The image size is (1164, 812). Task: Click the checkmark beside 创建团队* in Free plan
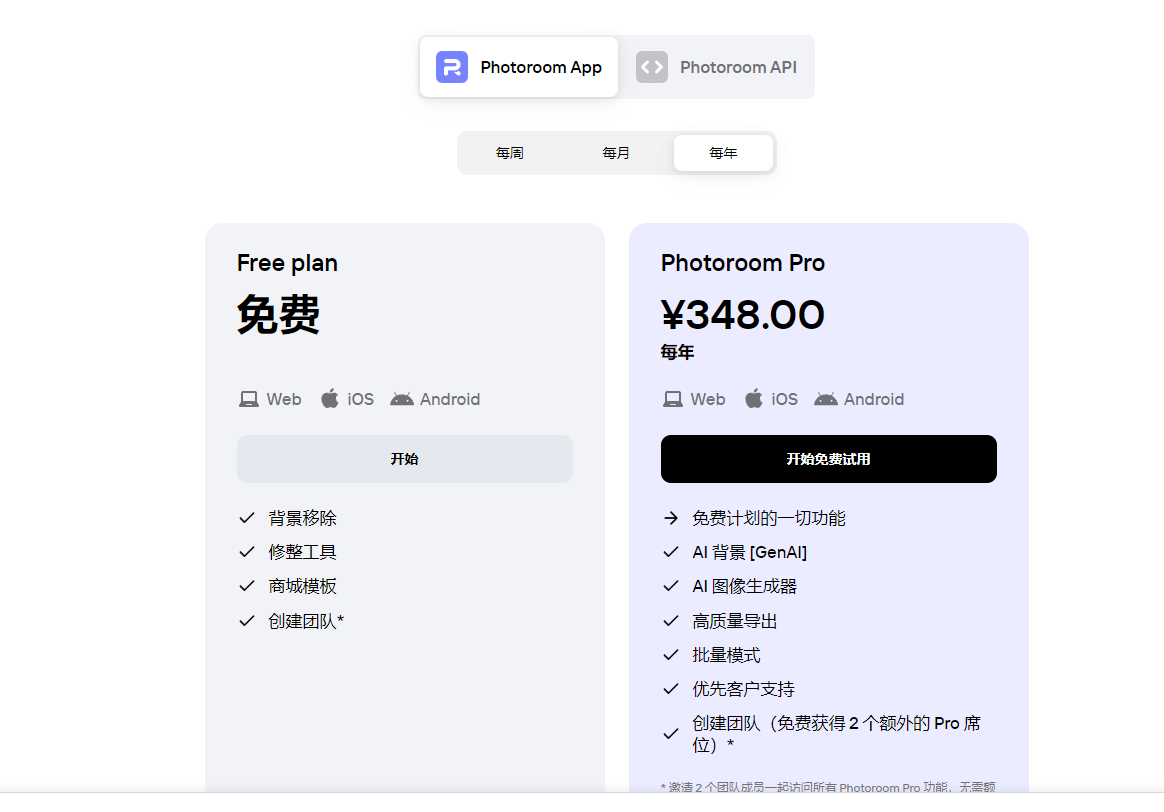click(247, 621)
